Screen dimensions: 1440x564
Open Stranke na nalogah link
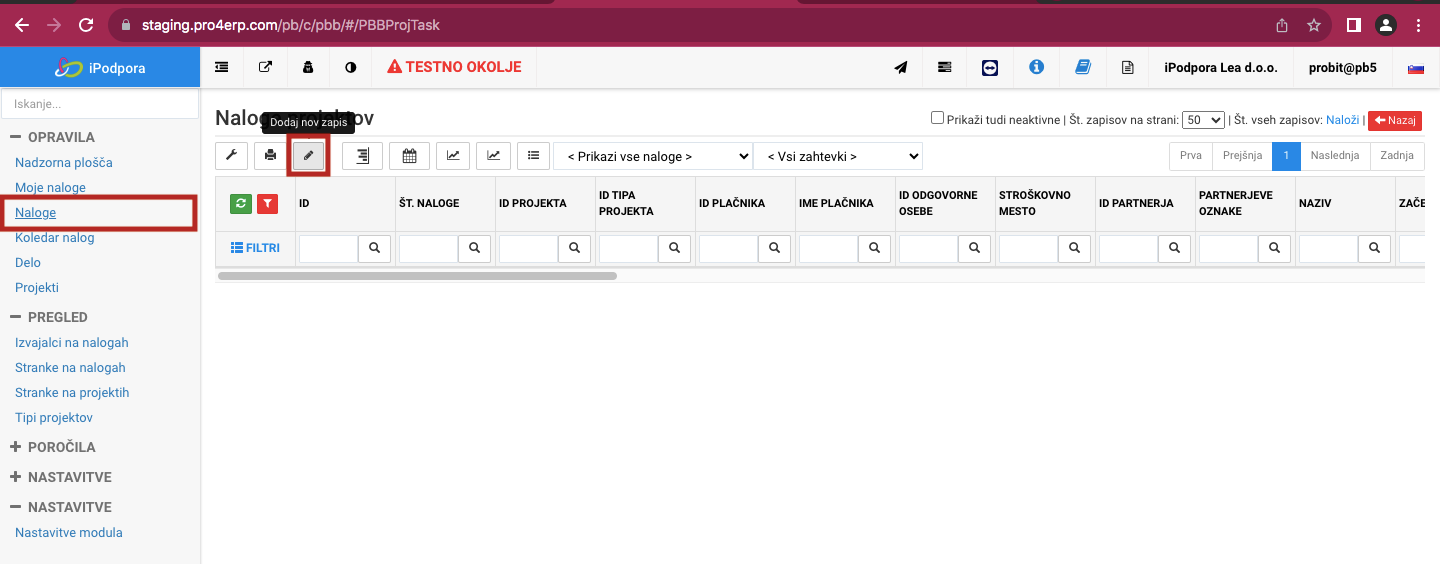click(x=70, y=367)
